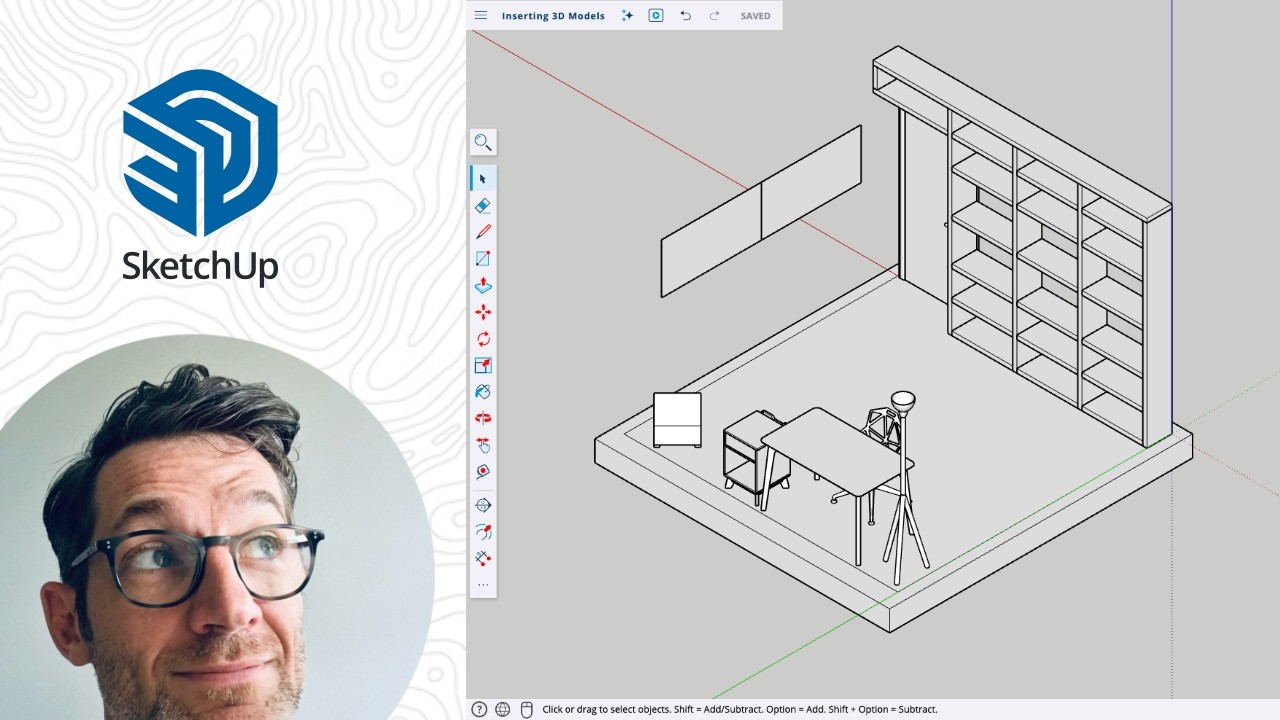
Task: Choose the Rotate tool
Action: click(x=483, y=339)
